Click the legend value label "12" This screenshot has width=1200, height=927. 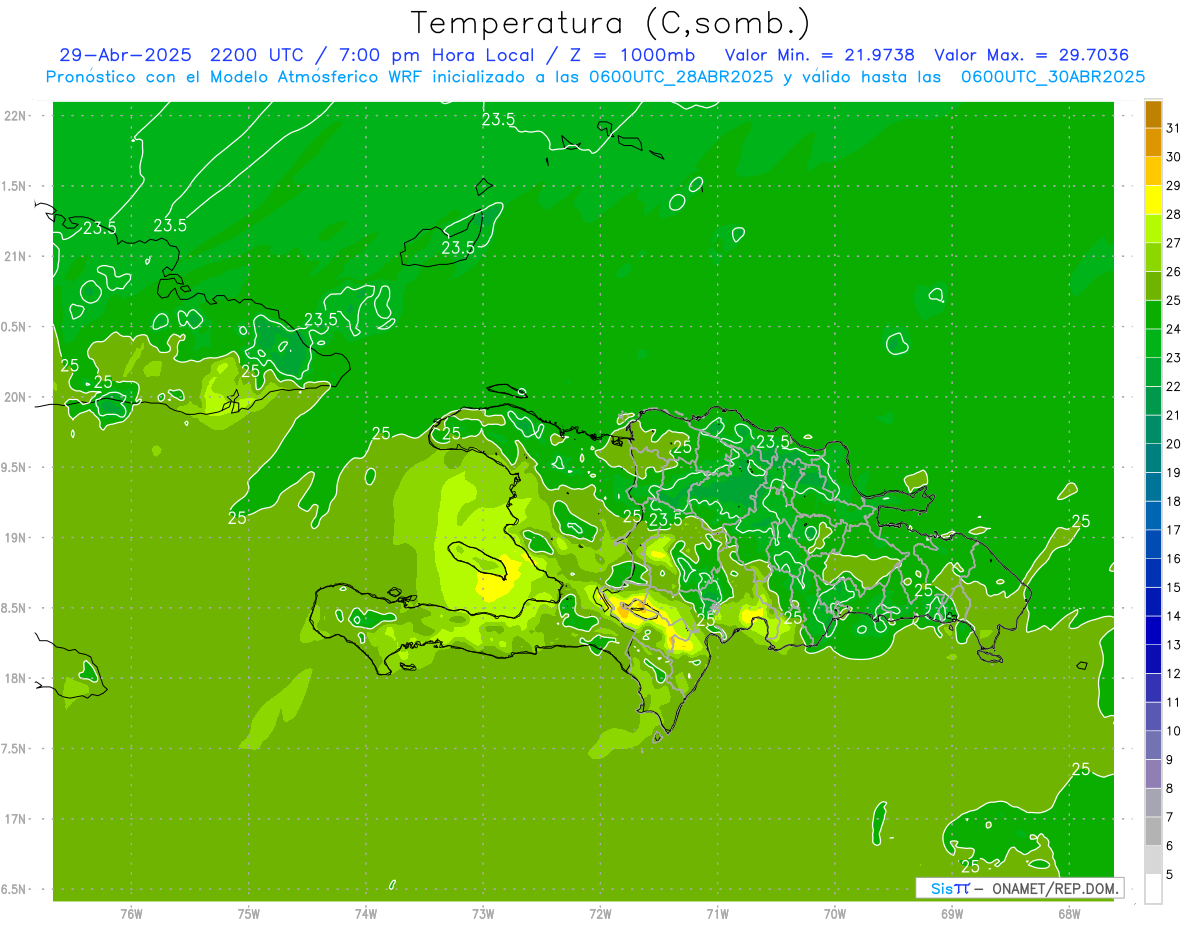coord(1173,673)
